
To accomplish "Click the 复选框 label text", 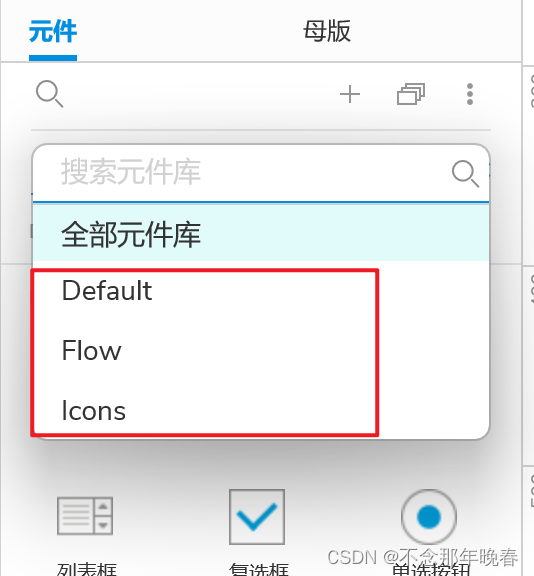I will [259, 569].
